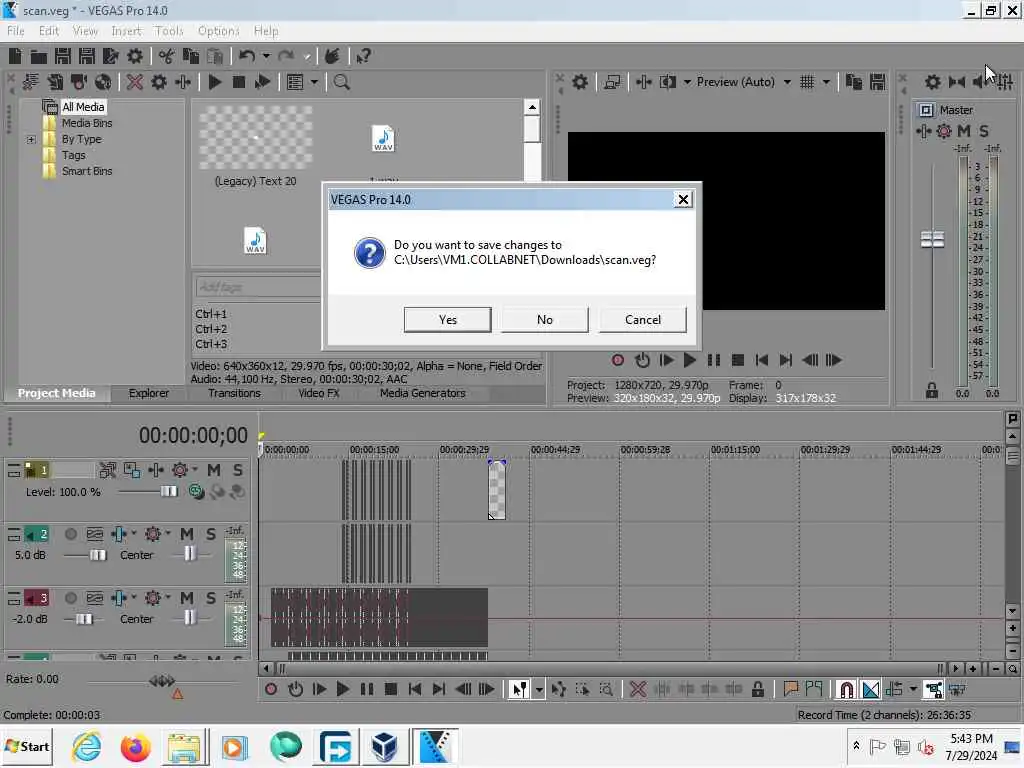This screenshot has height=768, width=1024.
Task: Toggle the Master fader lock icon
Action: point(932,391)
